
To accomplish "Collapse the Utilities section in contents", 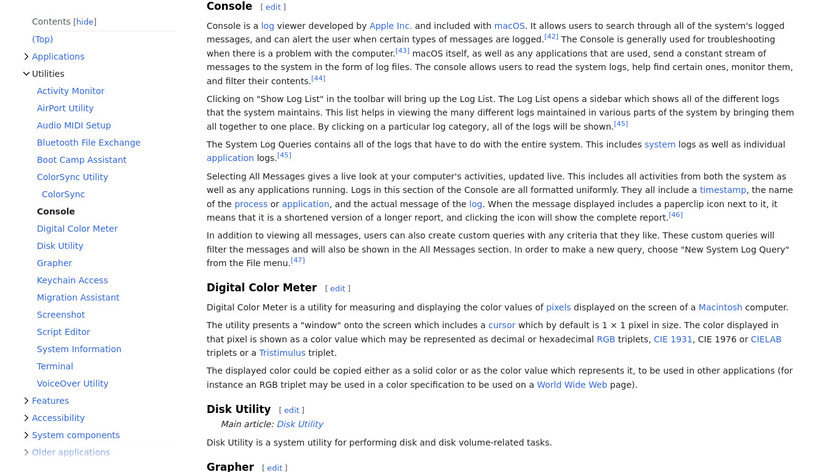I will (26, 73).
